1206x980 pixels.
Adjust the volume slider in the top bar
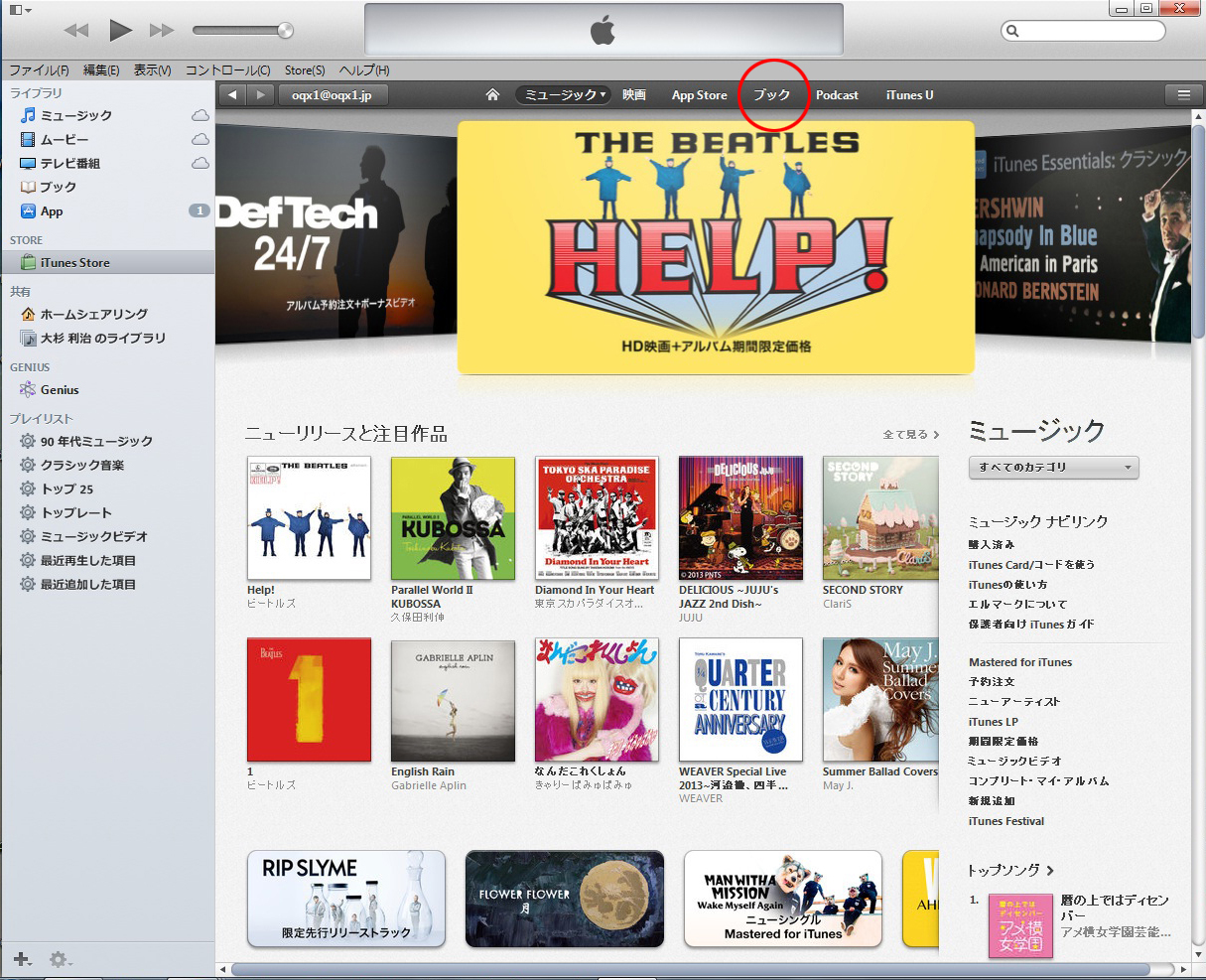coord(243,31)
